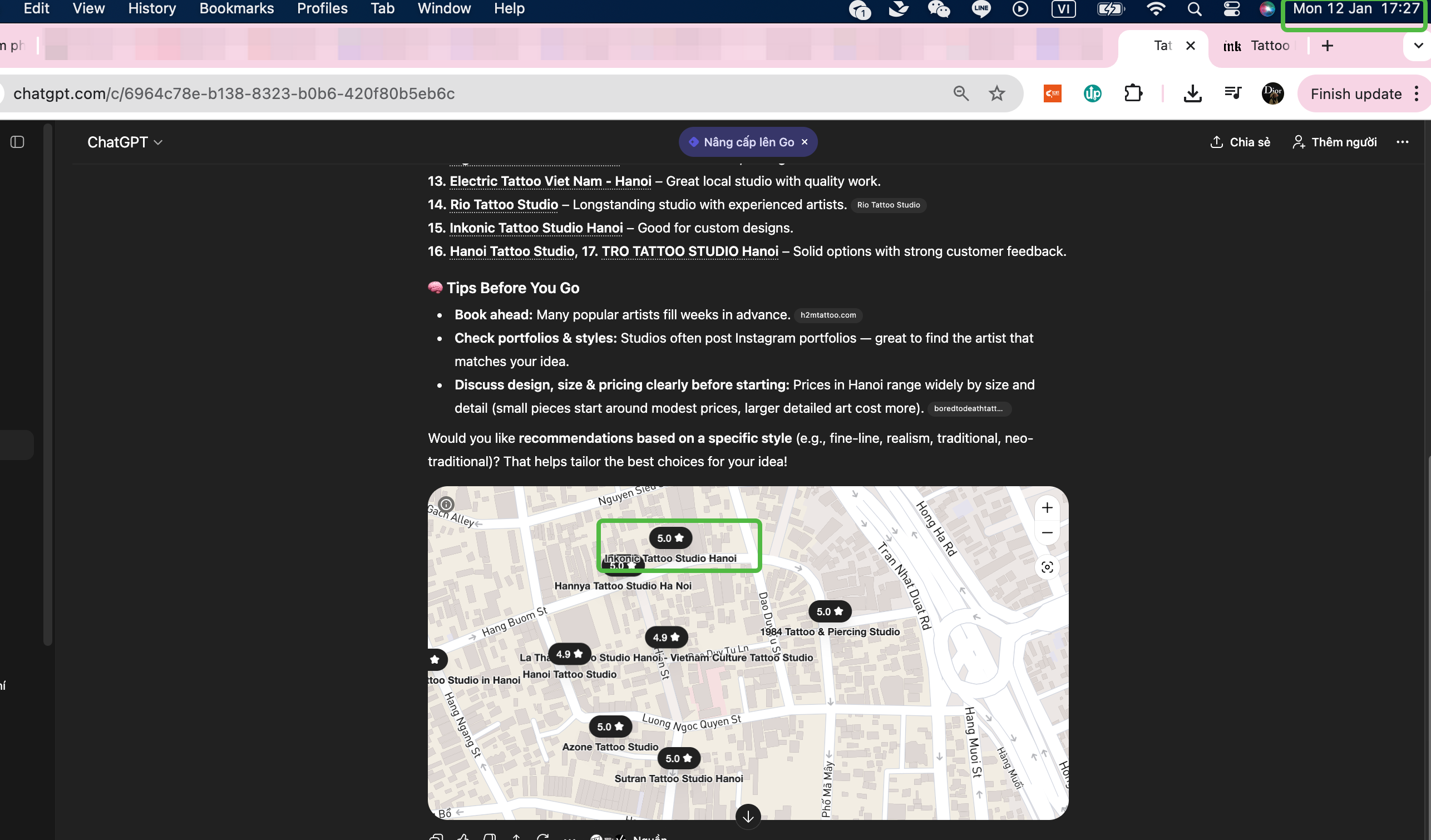Open the Wi-Fi status menu
Screen dimensions: 1431x840
[x=1155, y=8]
